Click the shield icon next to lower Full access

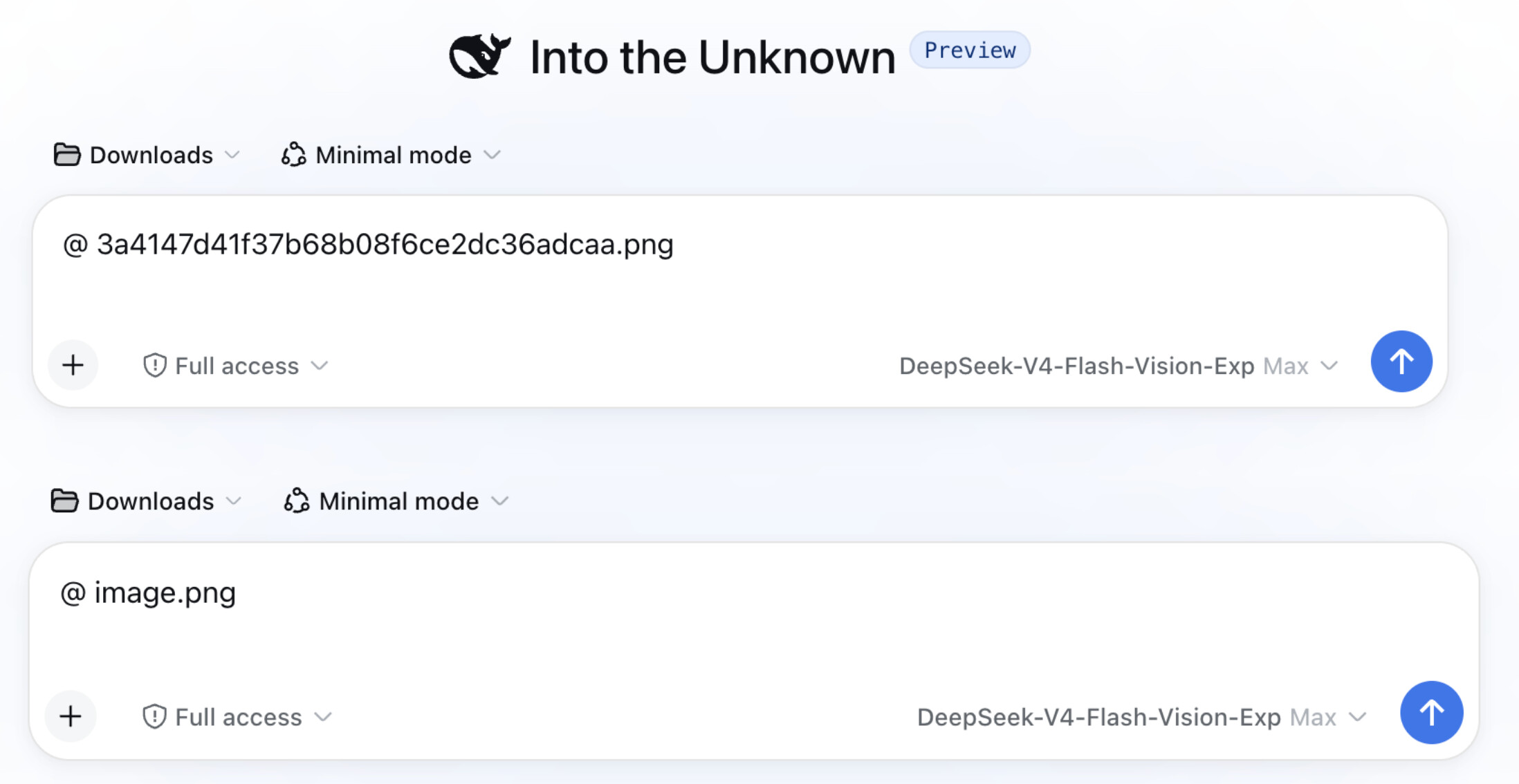[154, 717]
